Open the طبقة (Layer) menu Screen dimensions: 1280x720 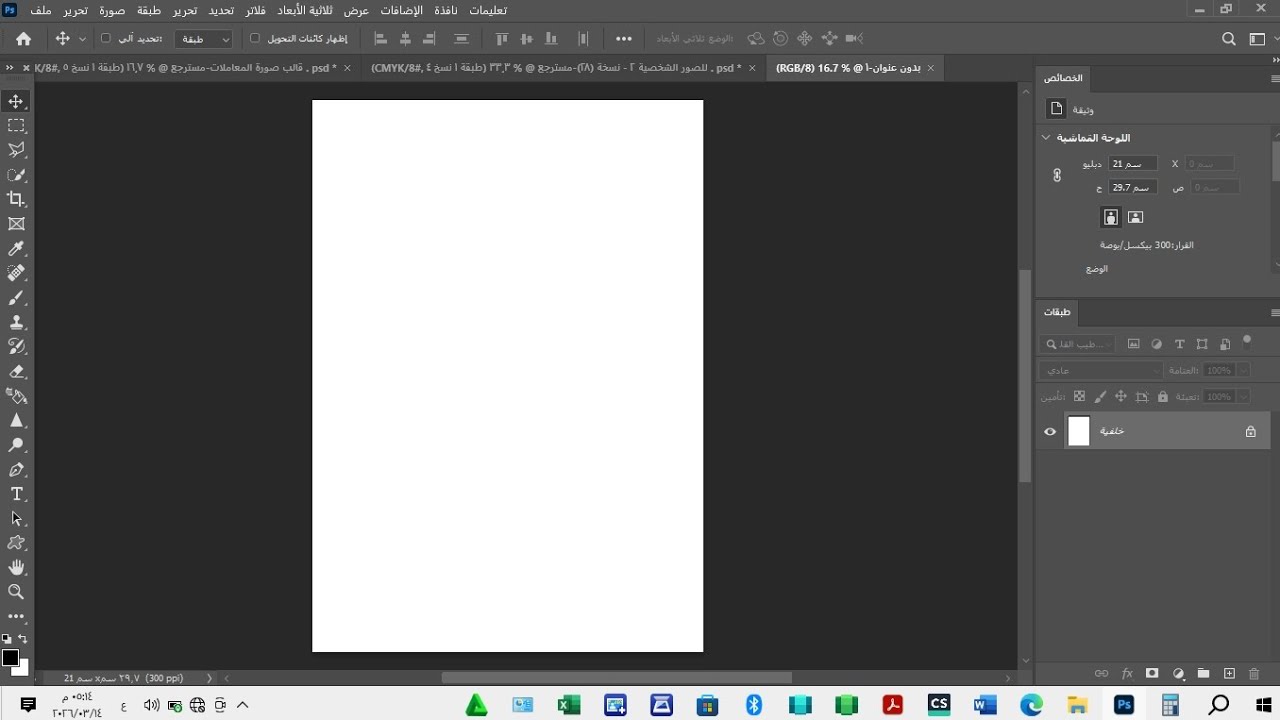pos(149,10)
